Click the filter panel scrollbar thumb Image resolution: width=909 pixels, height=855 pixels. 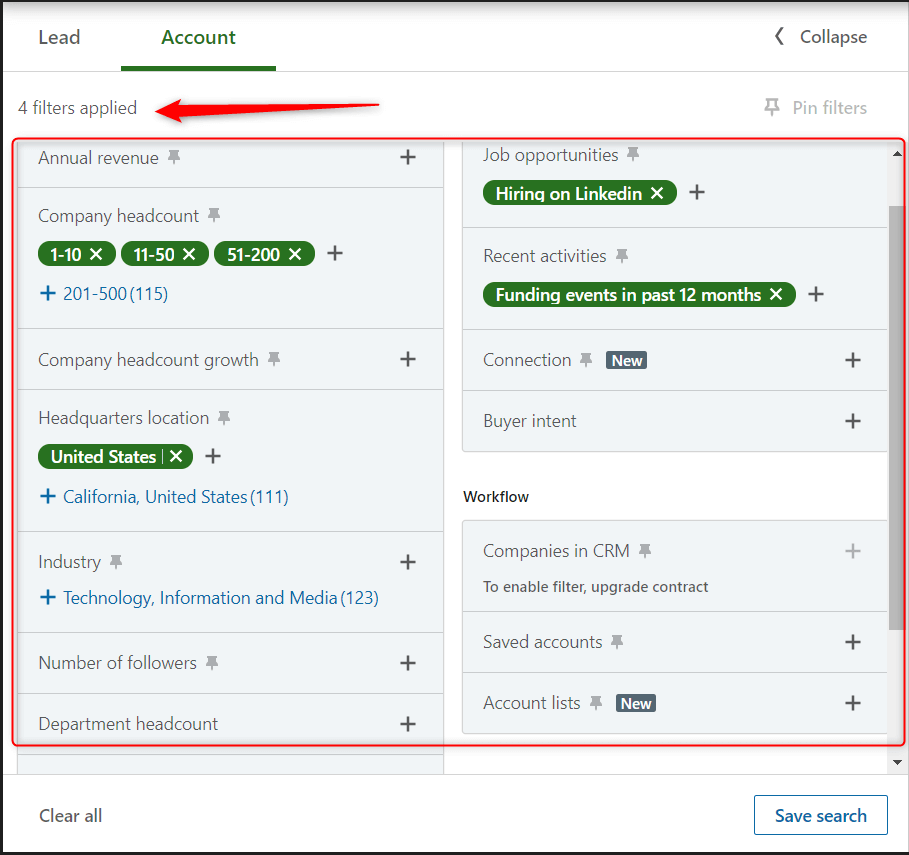[x=896, y=417]
